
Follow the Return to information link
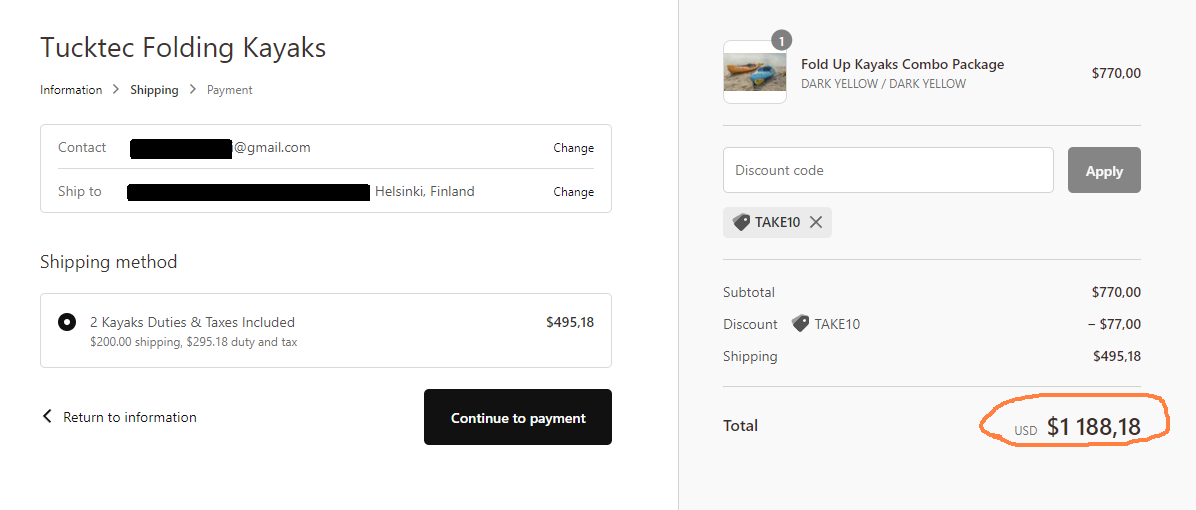pos(129,417)
